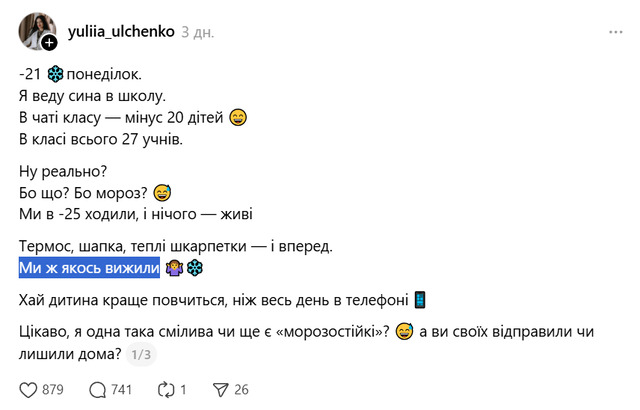Viewport: 640px width, 410px height.
Task: Click the 26 shares count
Action: click(241, 389)
